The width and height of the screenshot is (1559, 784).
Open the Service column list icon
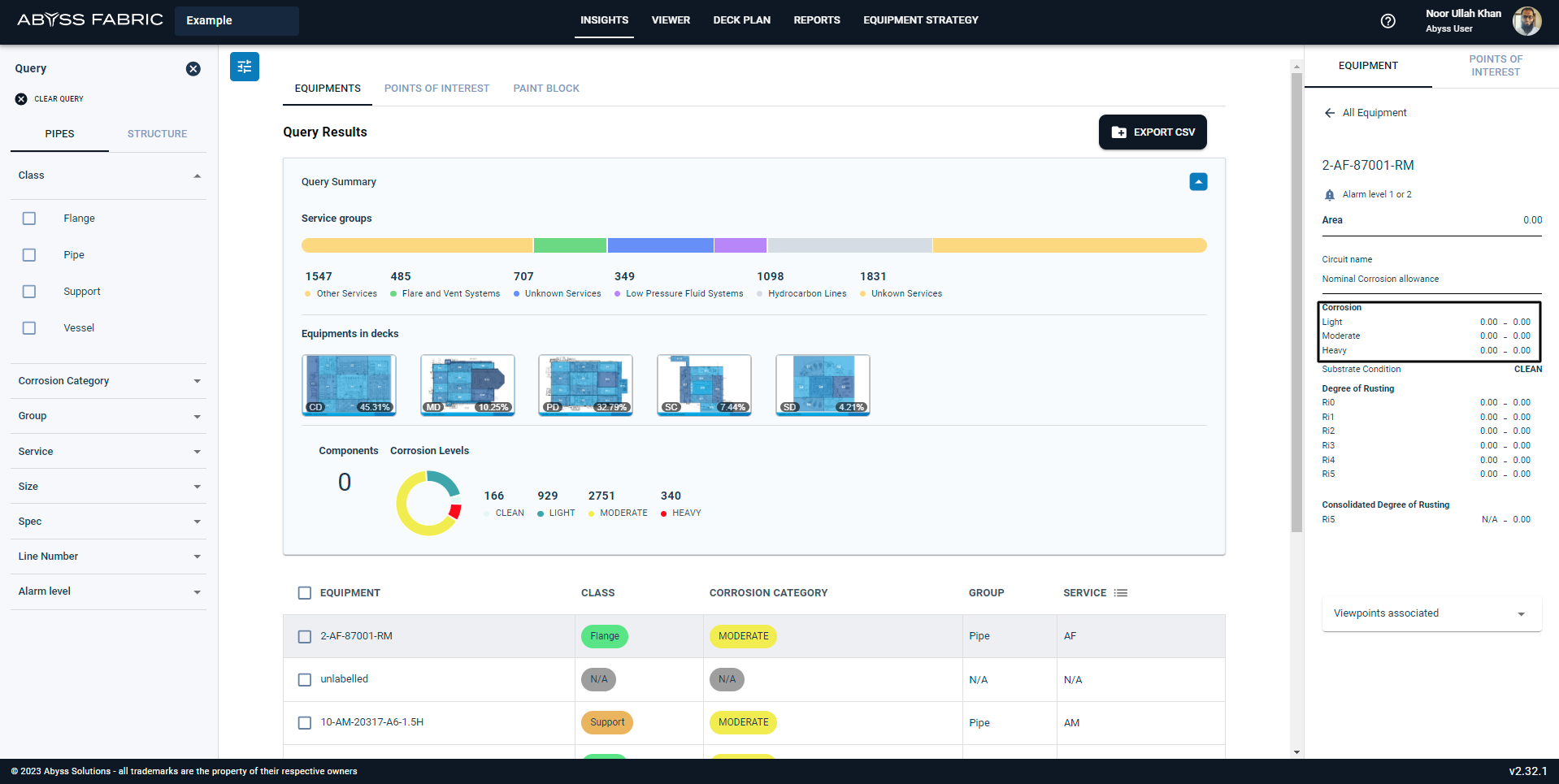[x=1121, y=593]
